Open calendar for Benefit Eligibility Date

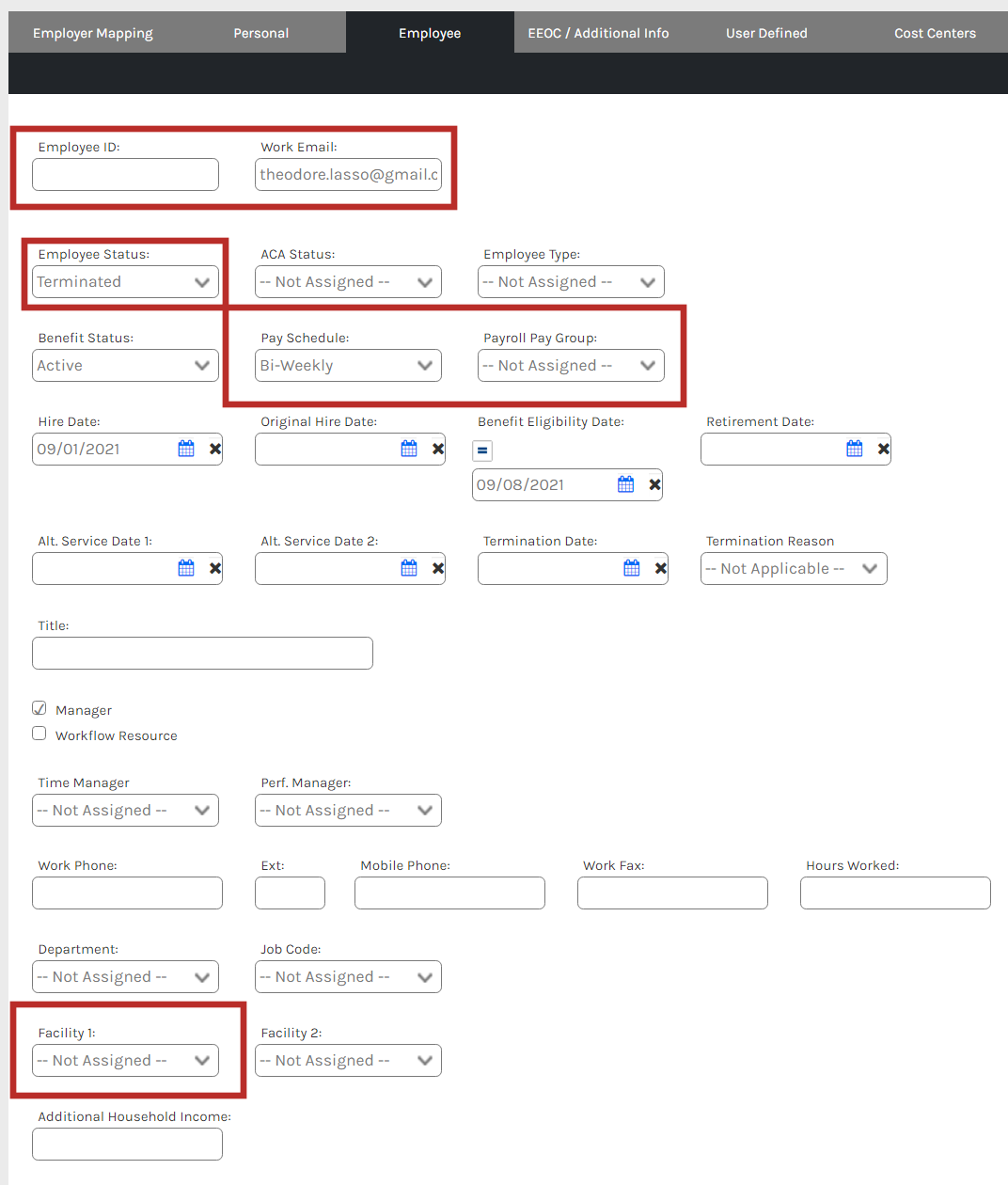[626, 484]
